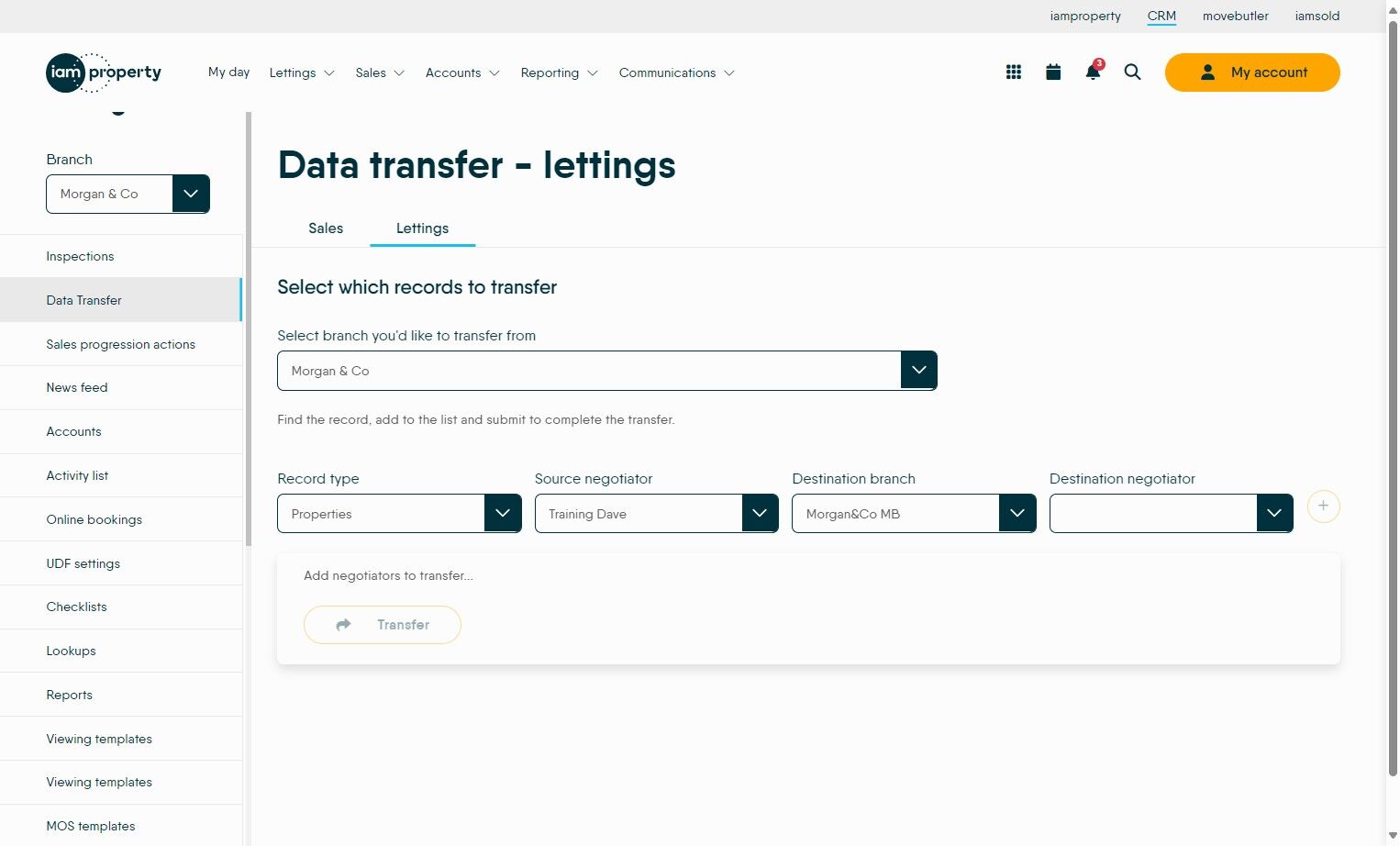
Task: Expand the Sales menu
Action: point(380,72)
